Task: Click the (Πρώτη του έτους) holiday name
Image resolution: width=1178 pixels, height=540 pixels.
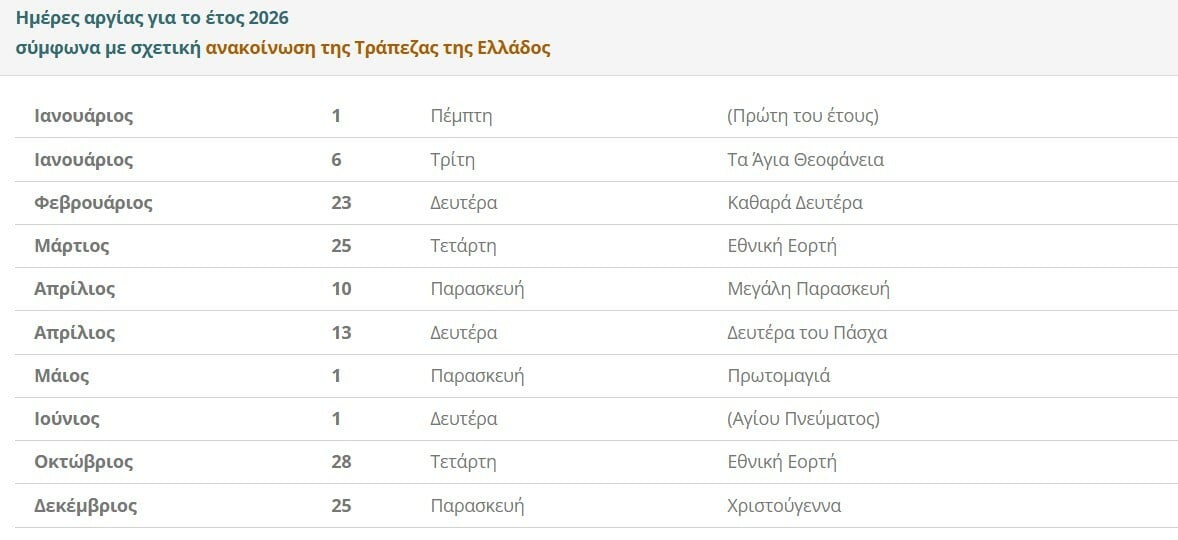Action: (803, 116)
